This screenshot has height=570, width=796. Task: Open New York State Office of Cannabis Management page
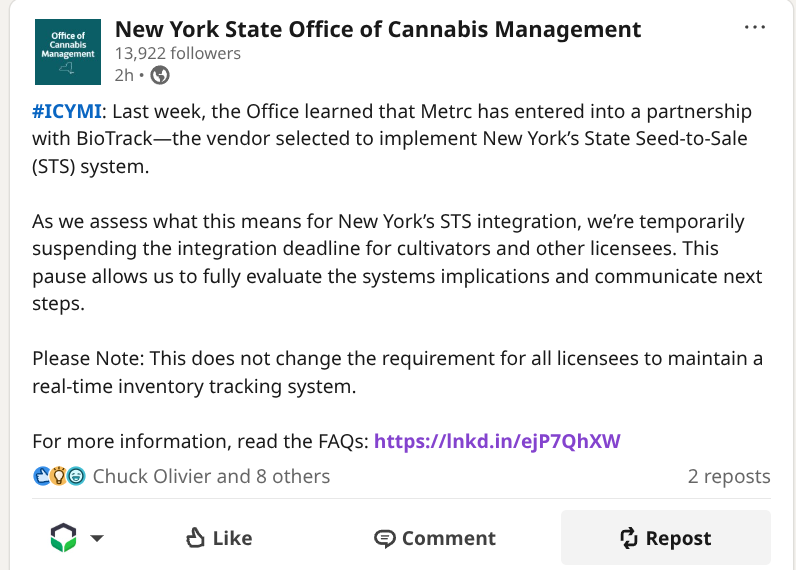pos(378,29)
